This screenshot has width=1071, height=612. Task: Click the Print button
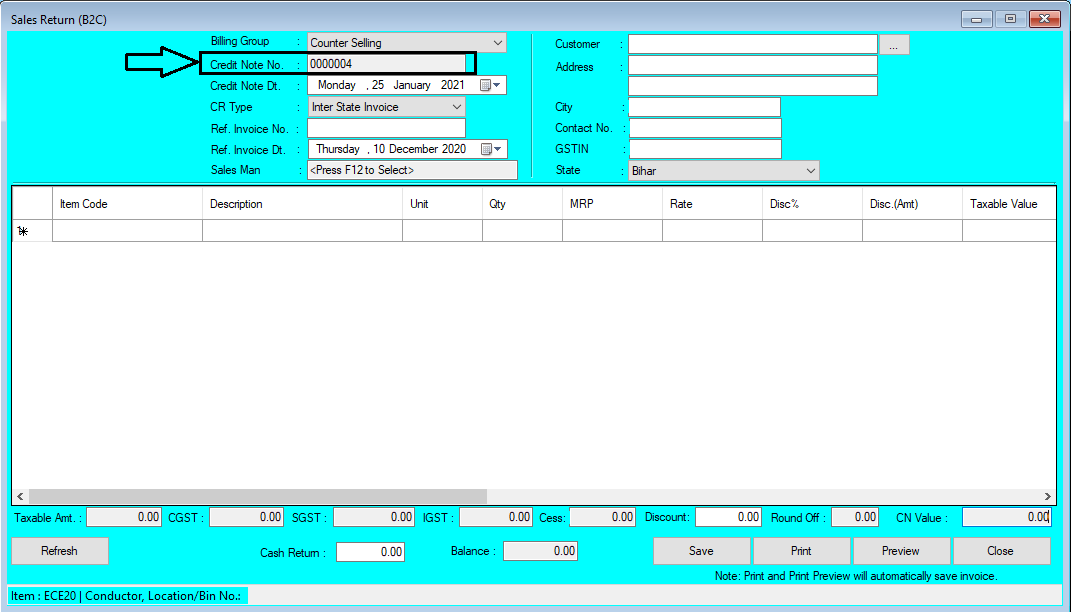(x=801, y=551)
